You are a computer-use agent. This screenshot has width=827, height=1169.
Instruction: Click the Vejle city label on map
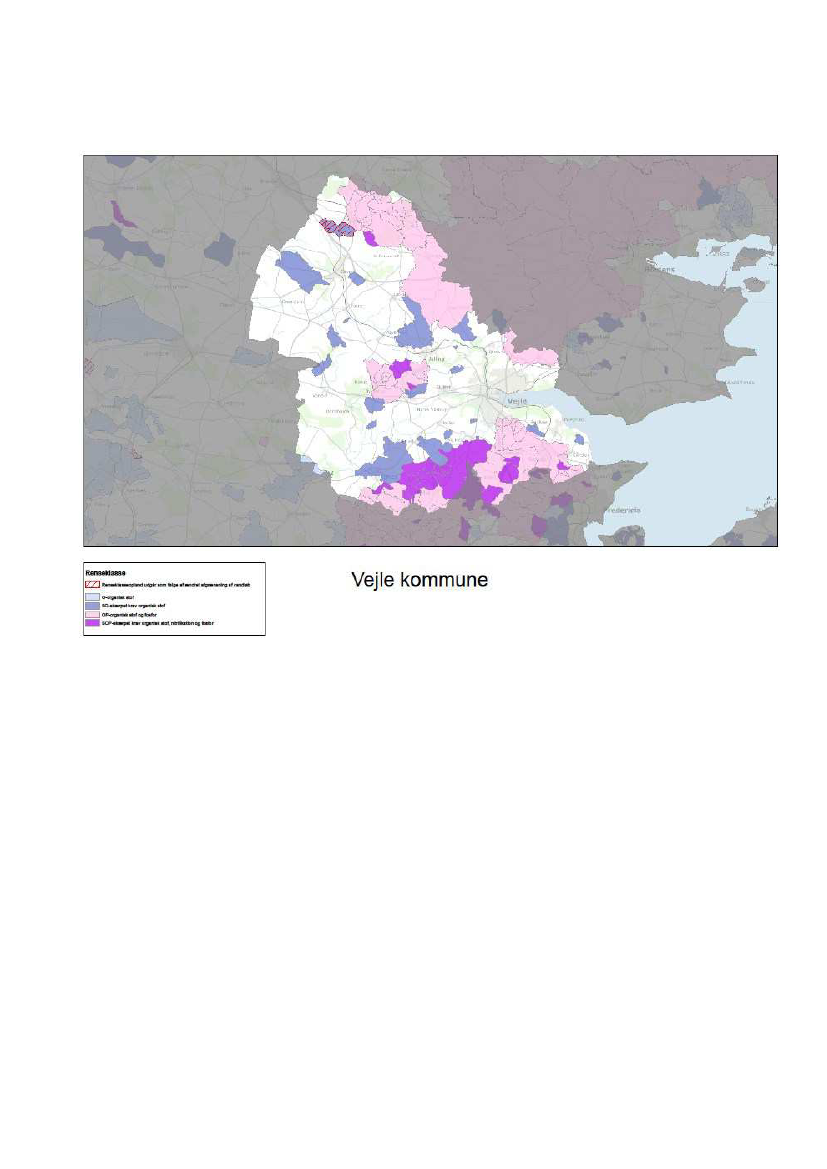coord(518,400)
